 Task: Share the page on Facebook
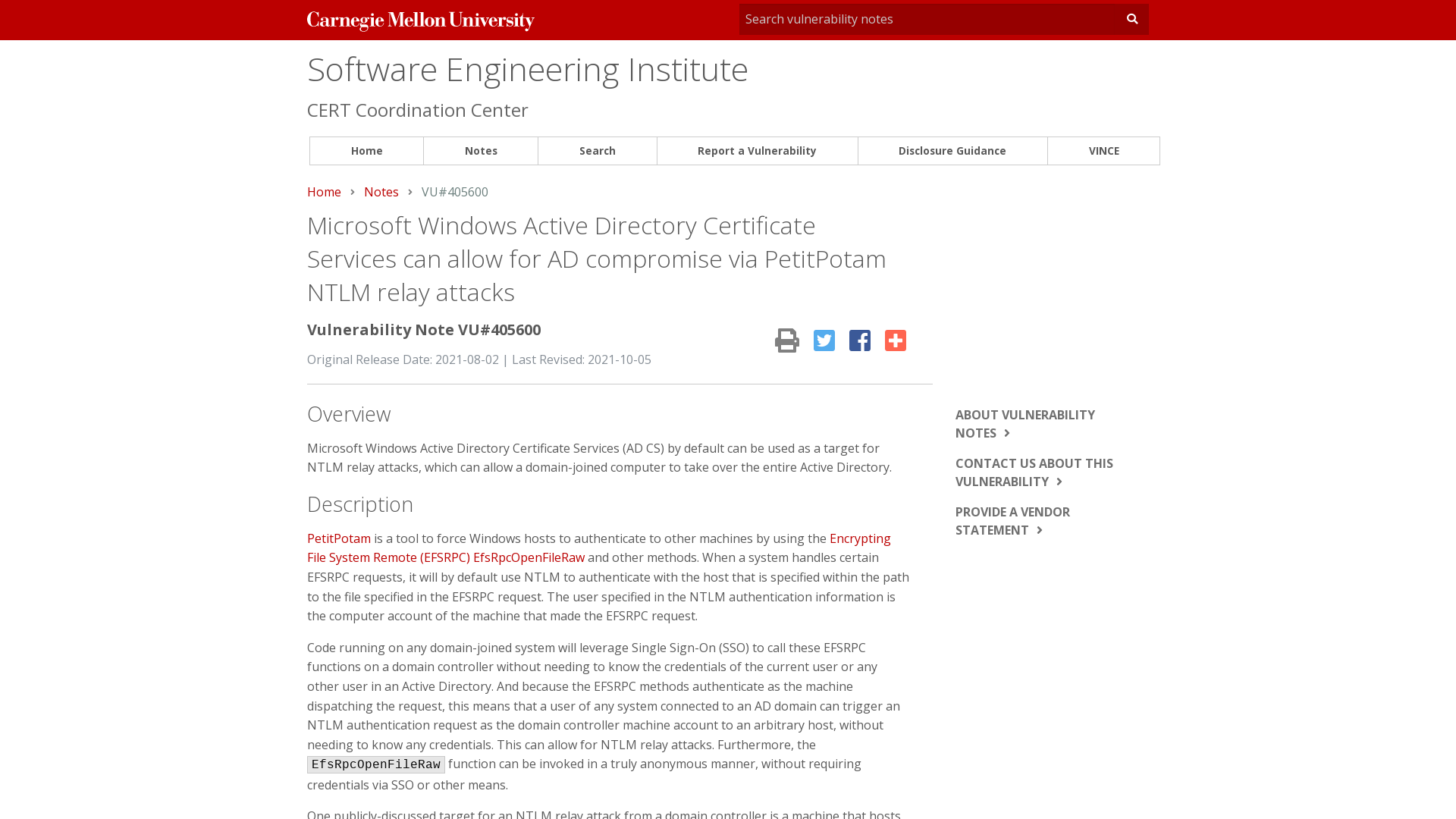tap(859, 340)
